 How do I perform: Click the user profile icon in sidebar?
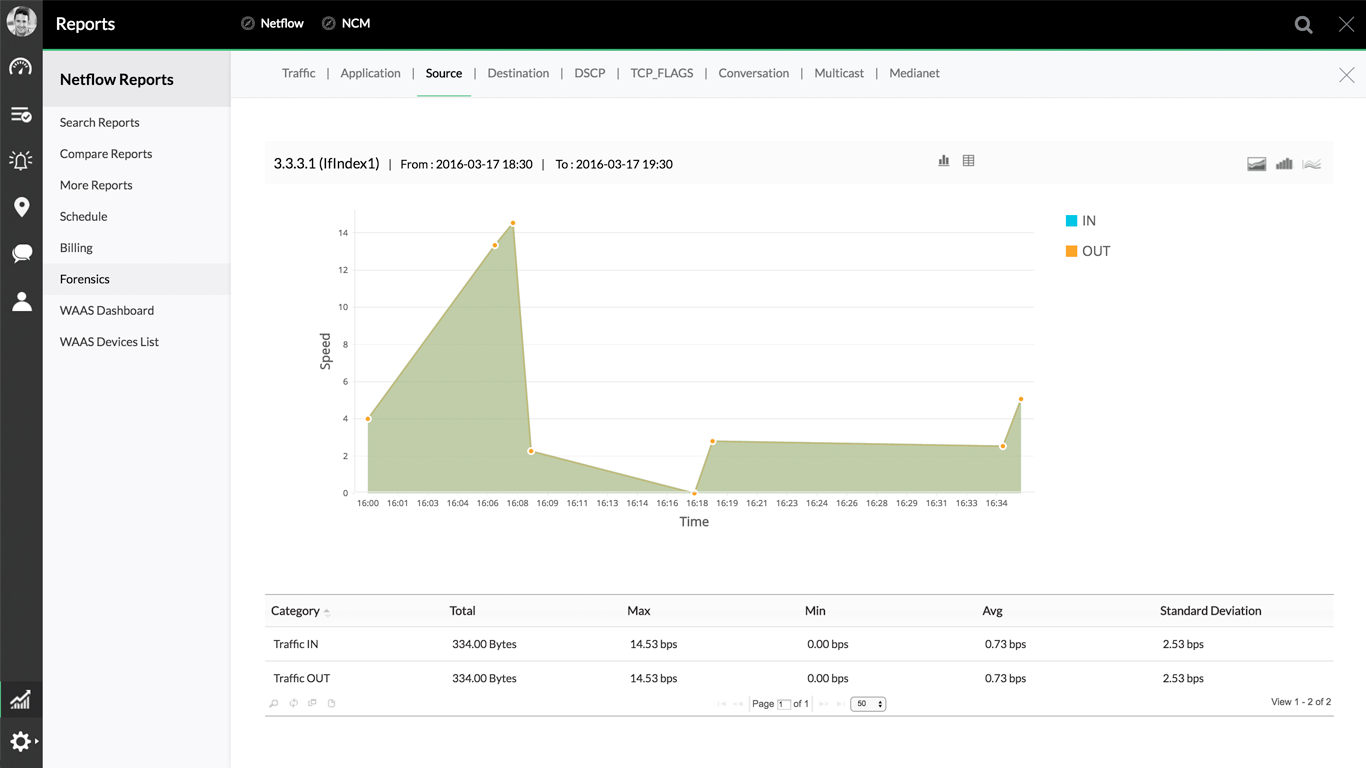(21, 301)
